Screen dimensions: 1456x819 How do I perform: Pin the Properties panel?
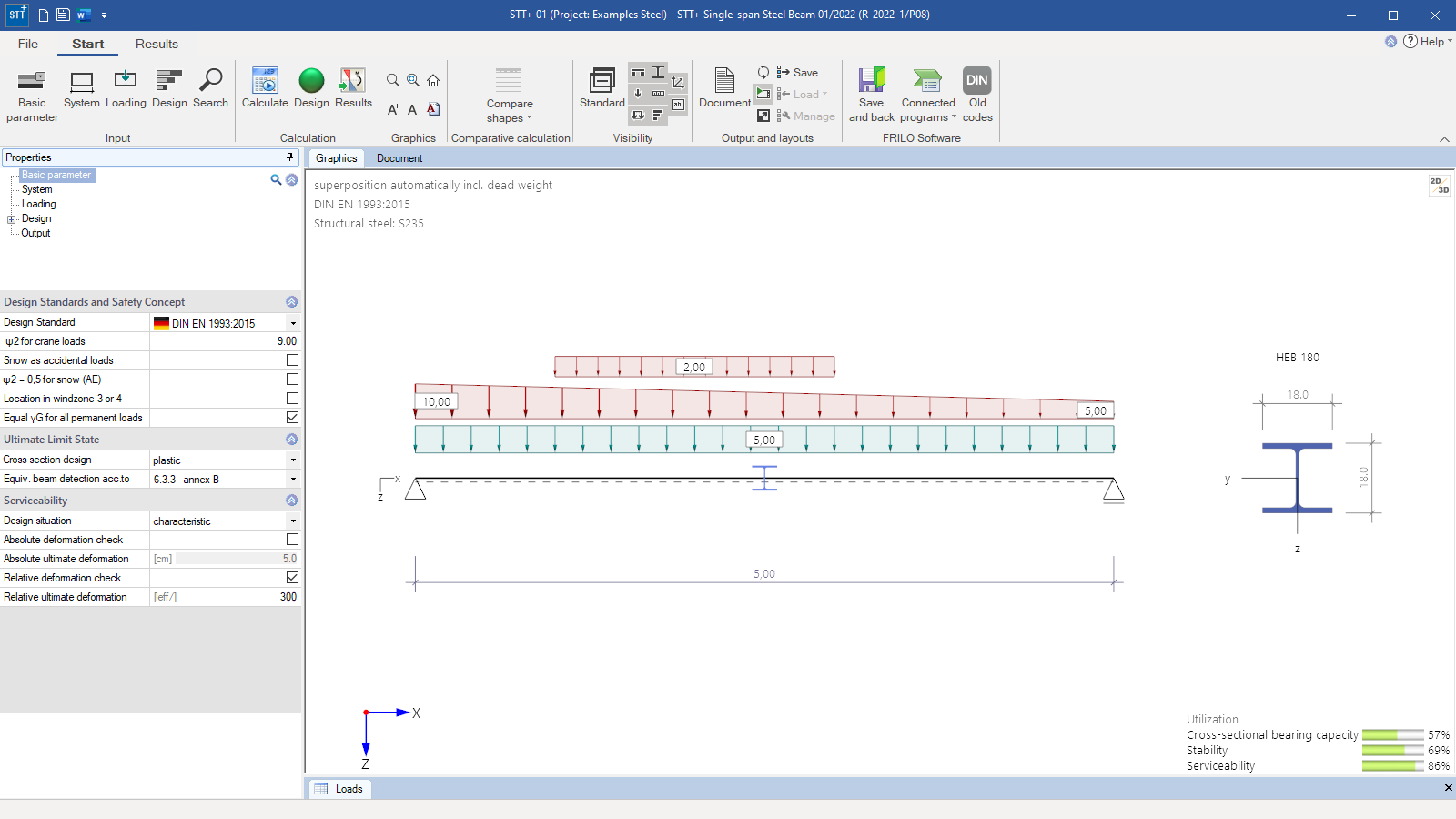290,157
